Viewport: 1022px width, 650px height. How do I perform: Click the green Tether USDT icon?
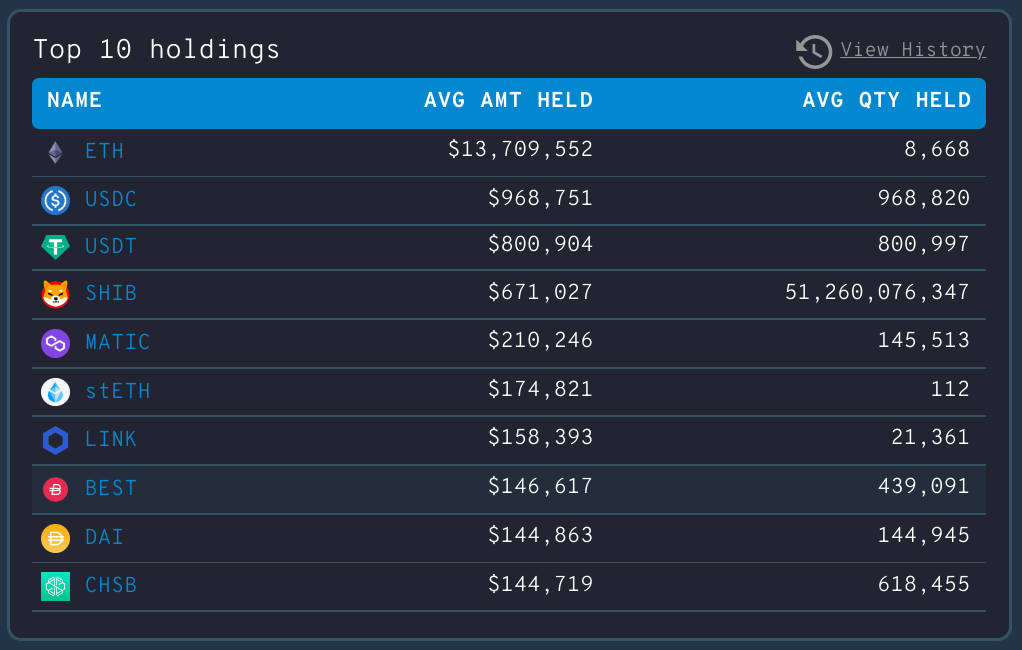[55, 246]
